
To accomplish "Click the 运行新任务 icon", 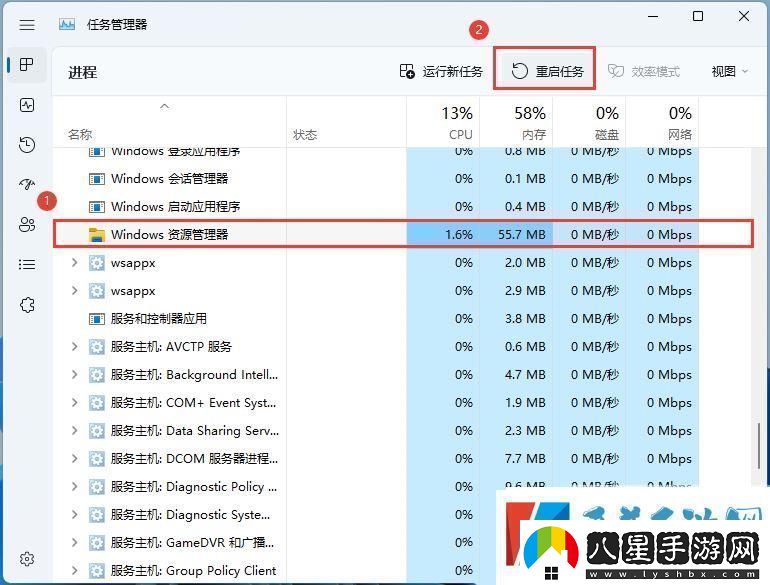I will pos(407,71).
